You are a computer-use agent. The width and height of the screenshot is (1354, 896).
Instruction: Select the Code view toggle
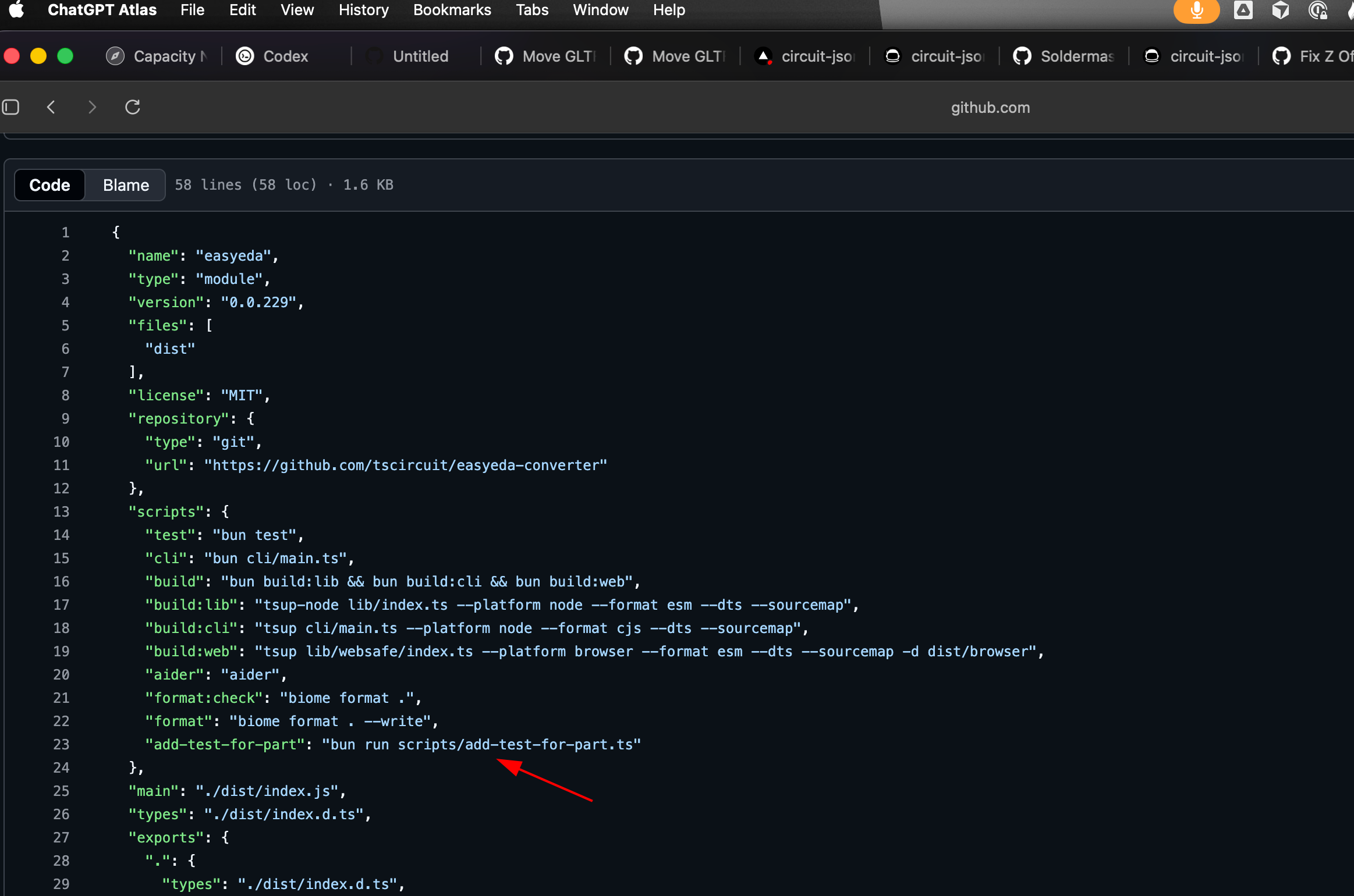pos(49,185)
